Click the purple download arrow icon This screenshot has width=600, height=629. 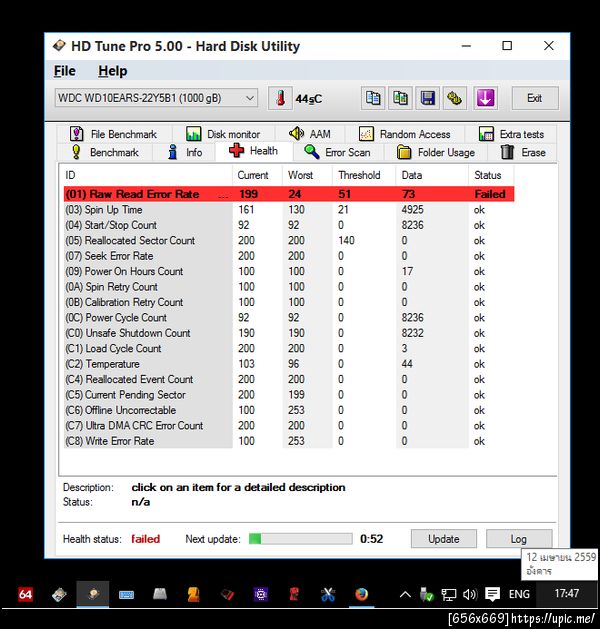(x=485, y=98)
